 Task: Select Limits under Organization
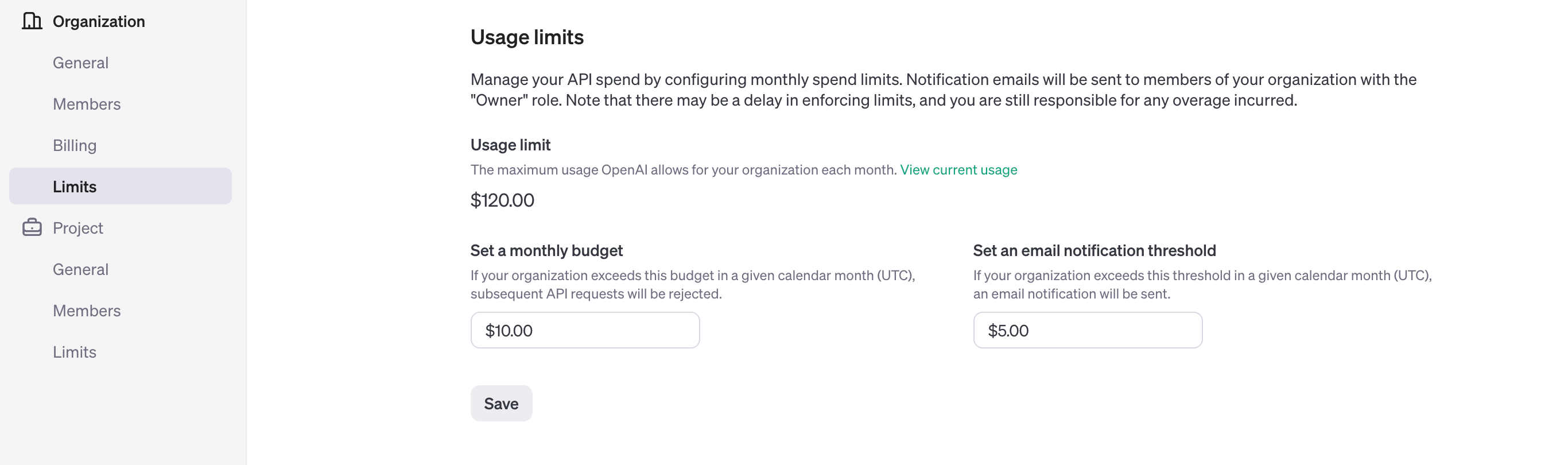[x=121, y=186]
